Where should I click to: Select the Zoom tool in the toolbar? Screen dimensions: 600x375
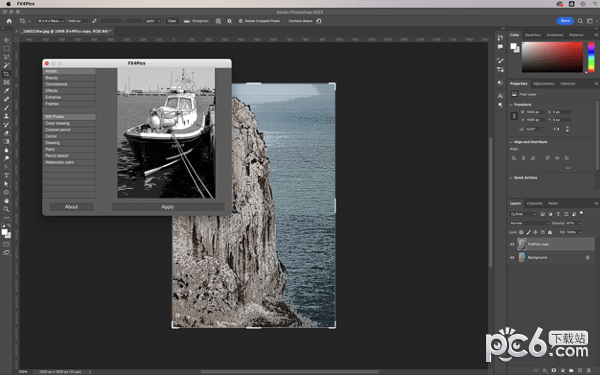click(7, 209)
